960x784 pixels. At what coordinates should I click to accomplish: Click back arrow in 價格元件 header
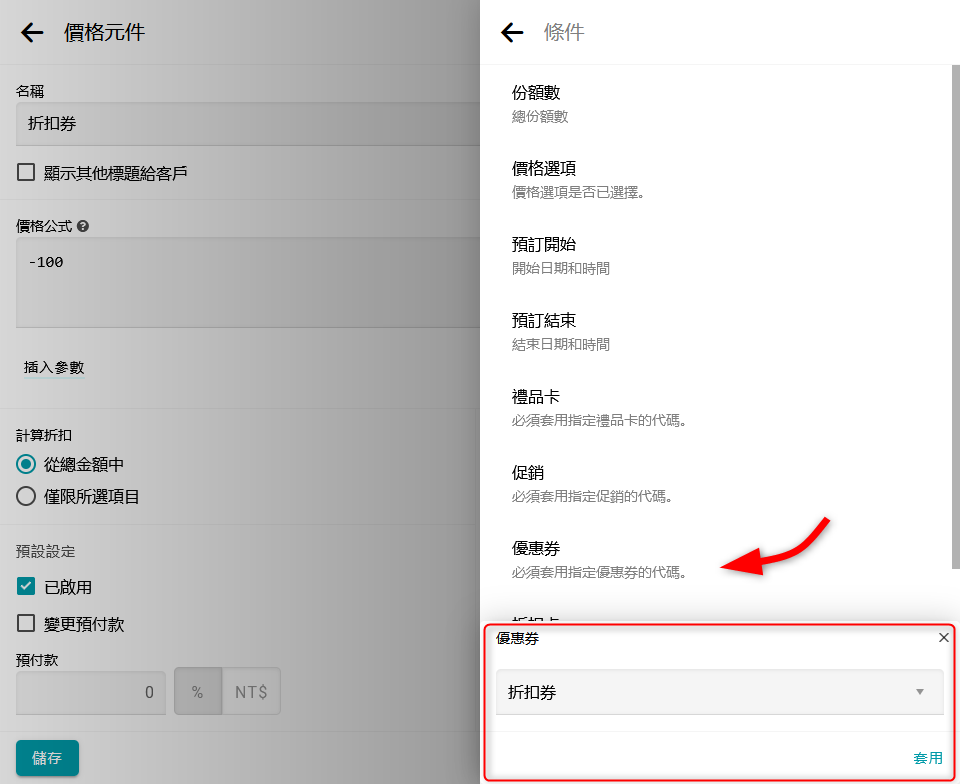click(32, 33)
